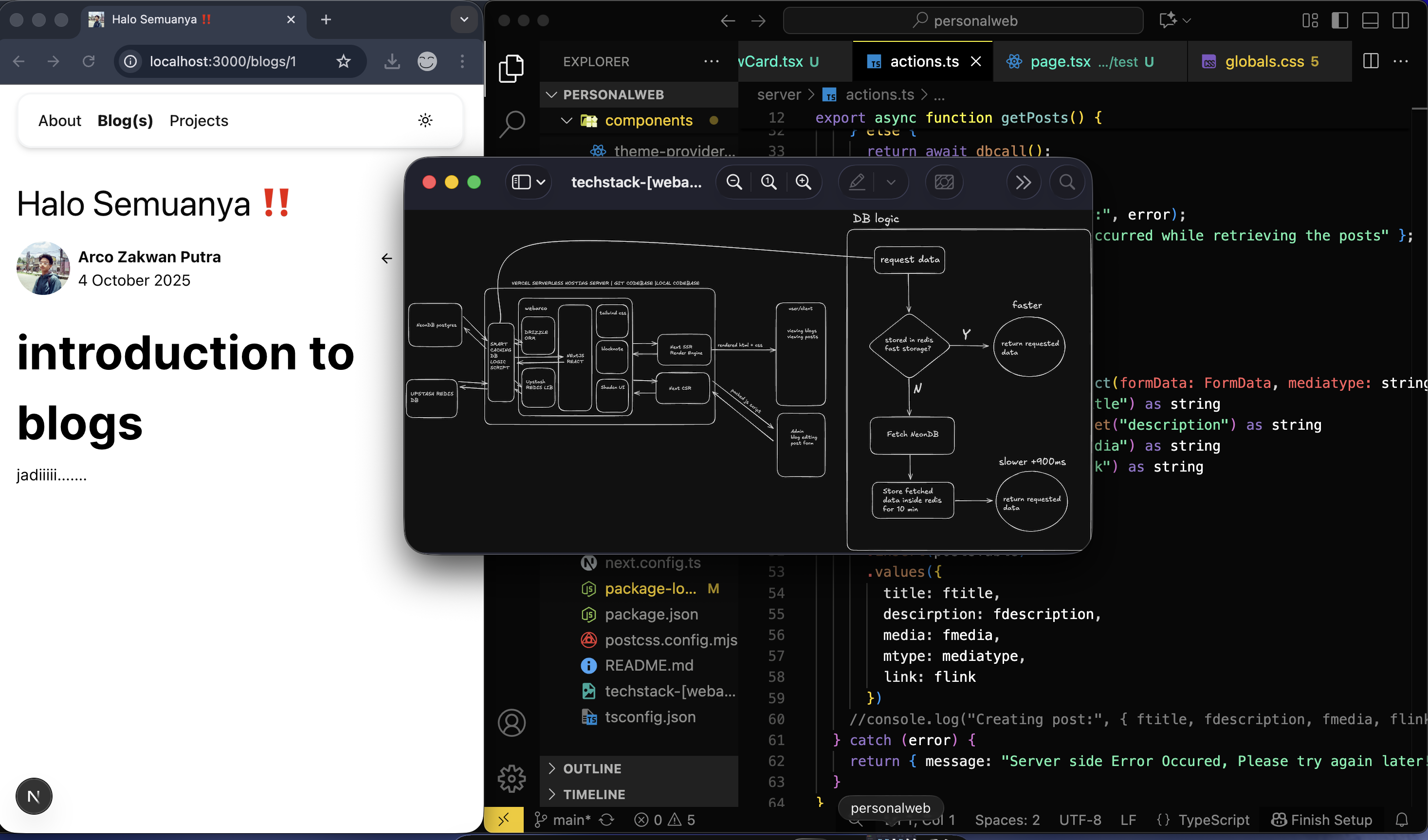
Task: Toggle website light/dark theme sun icon
Action: (x=425, y=120)
